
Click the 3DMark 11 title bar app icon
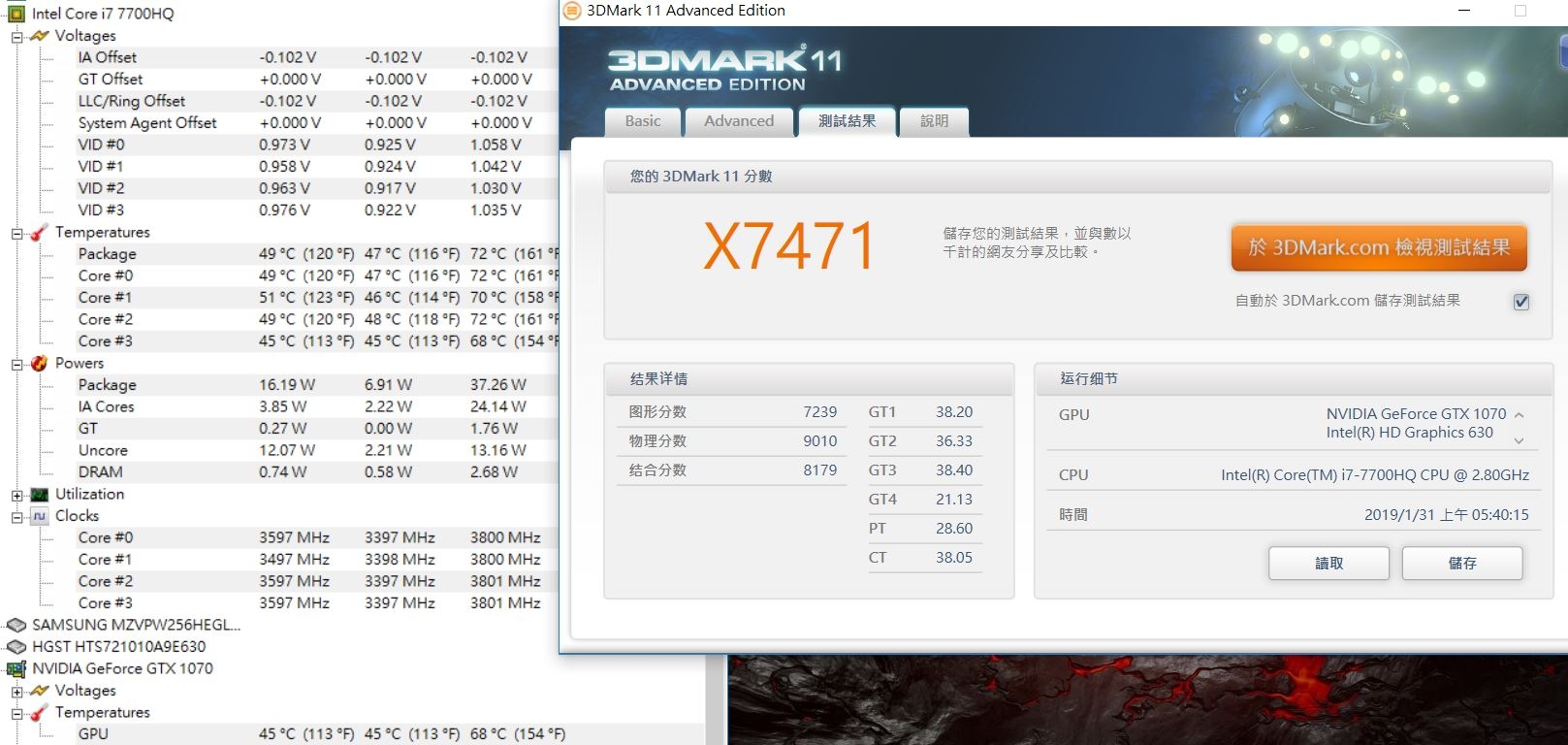(x=572, y=11)
